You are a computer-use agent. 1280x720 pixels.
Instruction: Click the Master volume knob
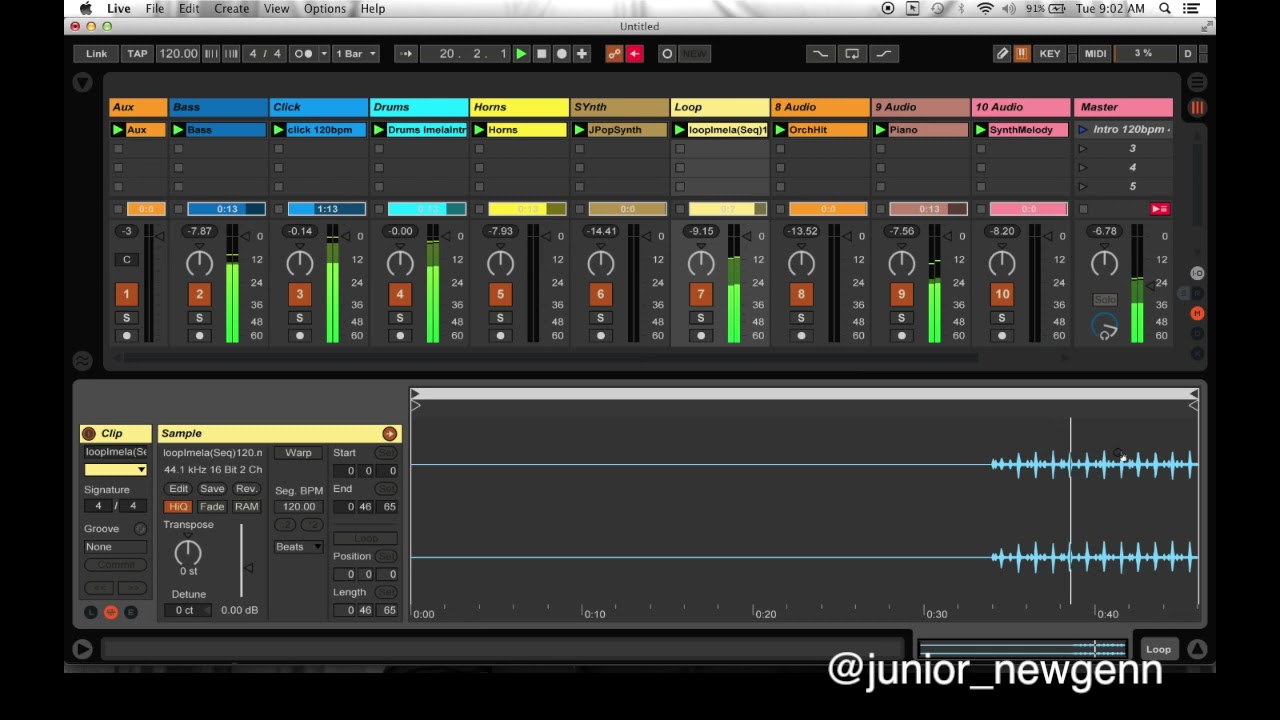pyautogui.click(x=1104, y=263)
